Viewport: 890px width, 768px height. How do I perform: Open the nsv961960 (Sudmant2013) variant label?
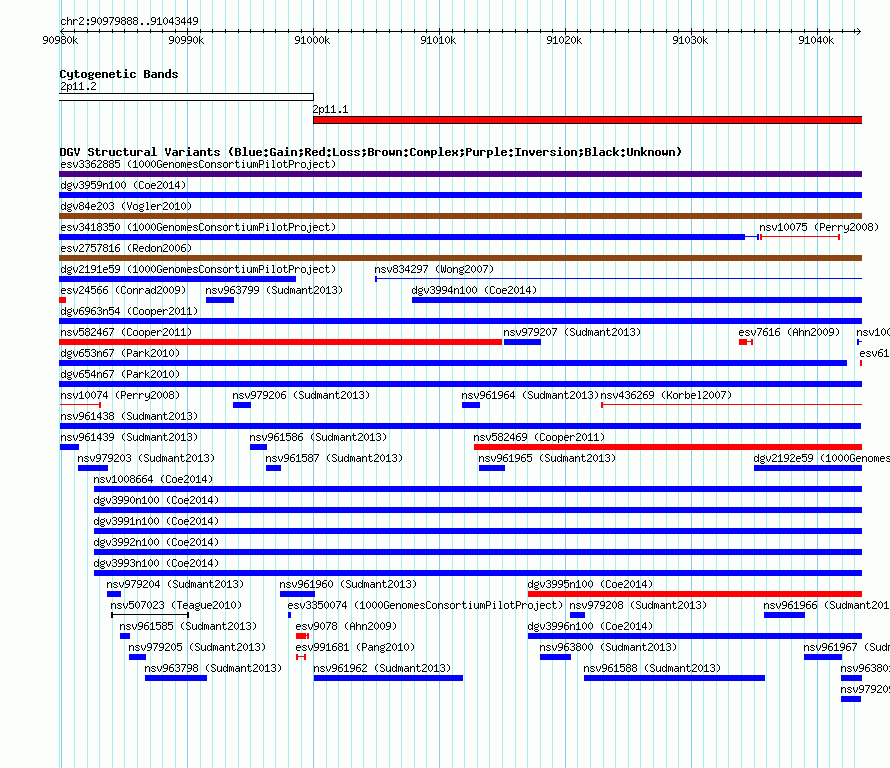(x=348, y=585)
